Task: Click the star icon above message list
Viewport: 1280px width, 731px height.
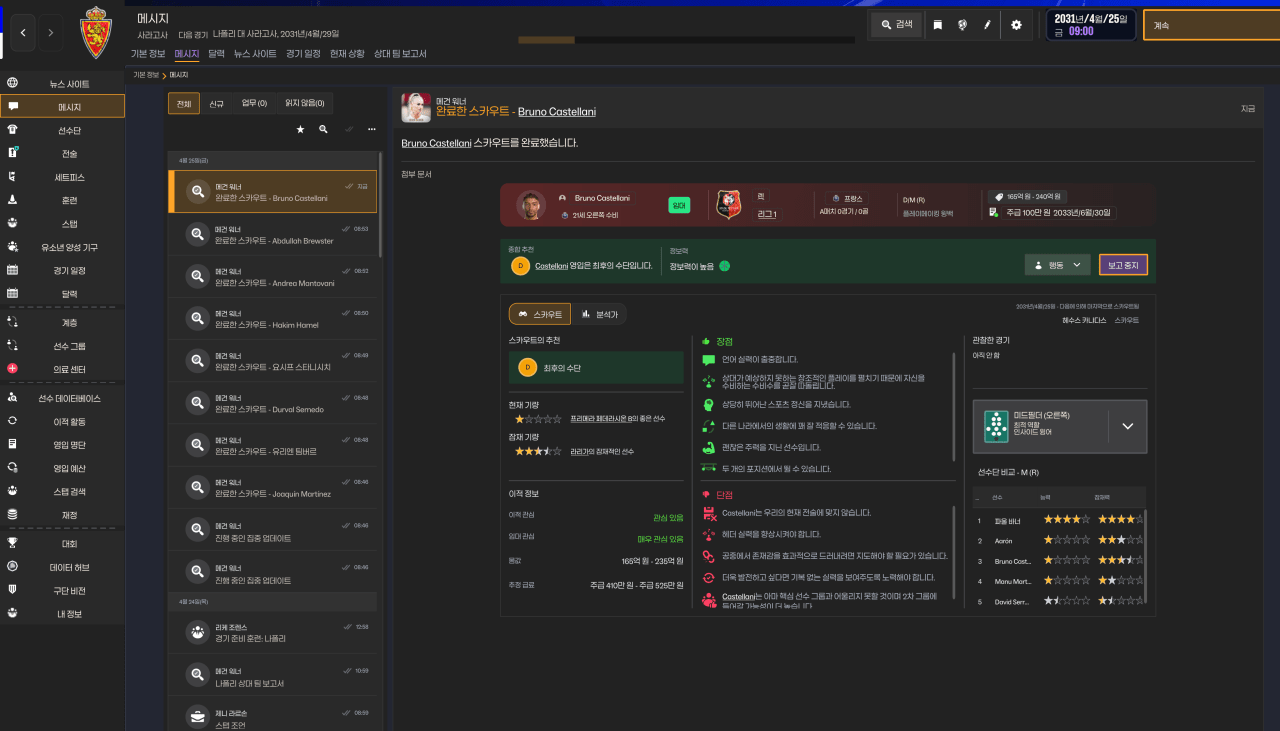Action: 300,129
